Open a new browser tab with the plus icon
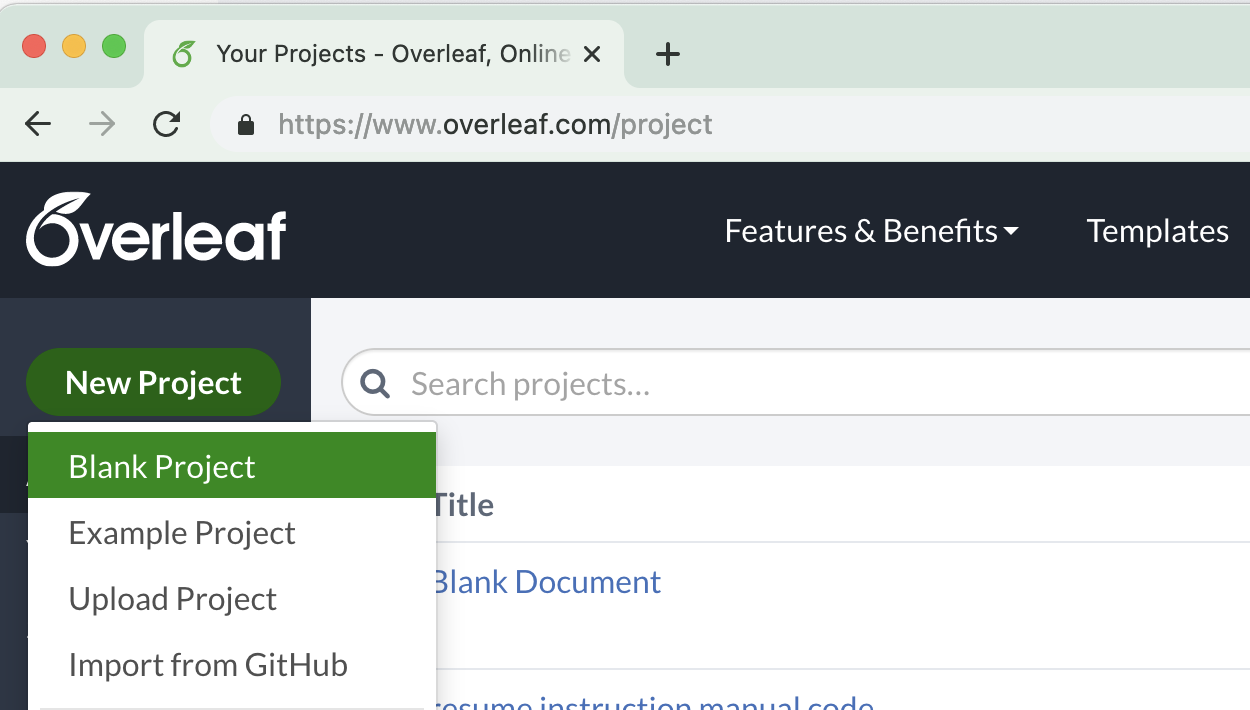 (666, 54)
